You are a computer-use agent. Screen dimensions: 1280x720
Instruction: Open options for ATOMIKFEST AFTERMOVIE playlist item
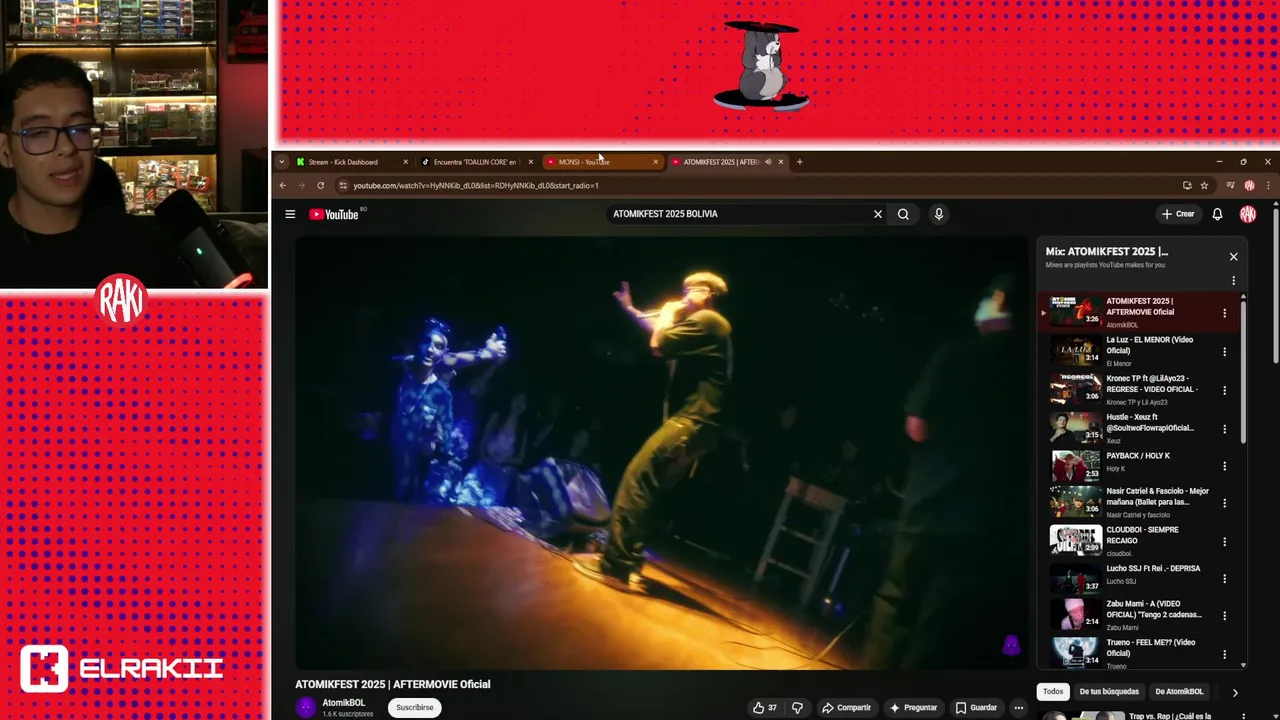1224,313
